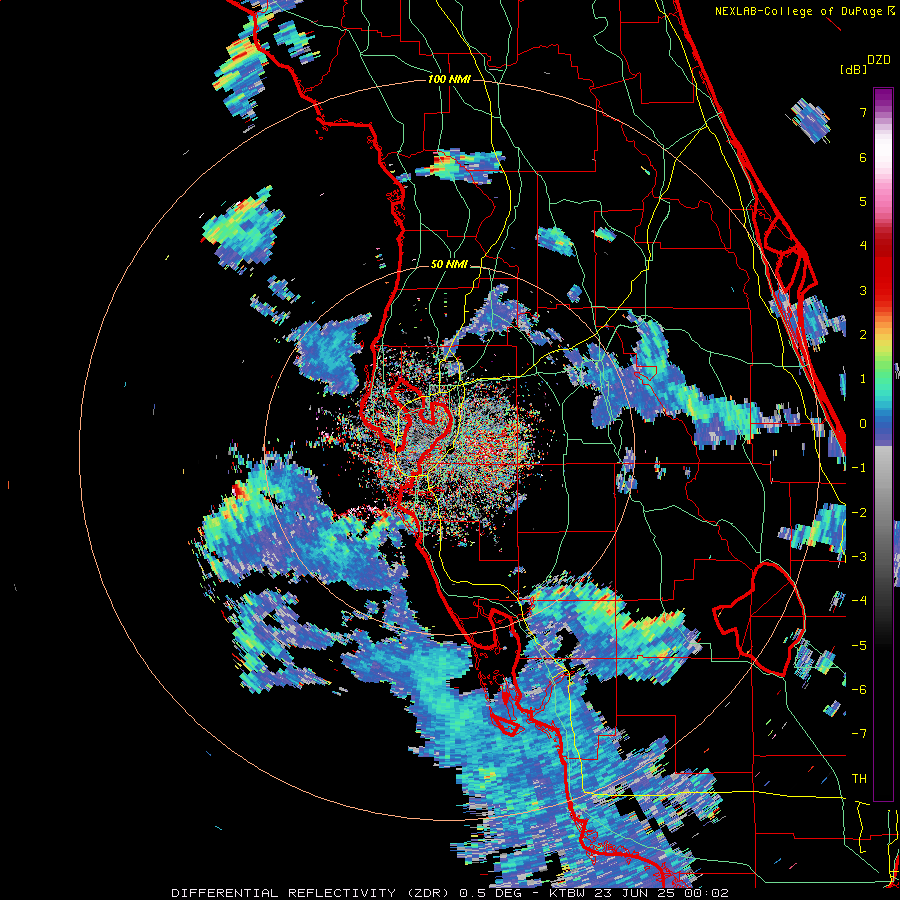Click the 23 JUN 25 00:02 timestamp
Viewport: 900px width, 900px height.
[660, 893]
